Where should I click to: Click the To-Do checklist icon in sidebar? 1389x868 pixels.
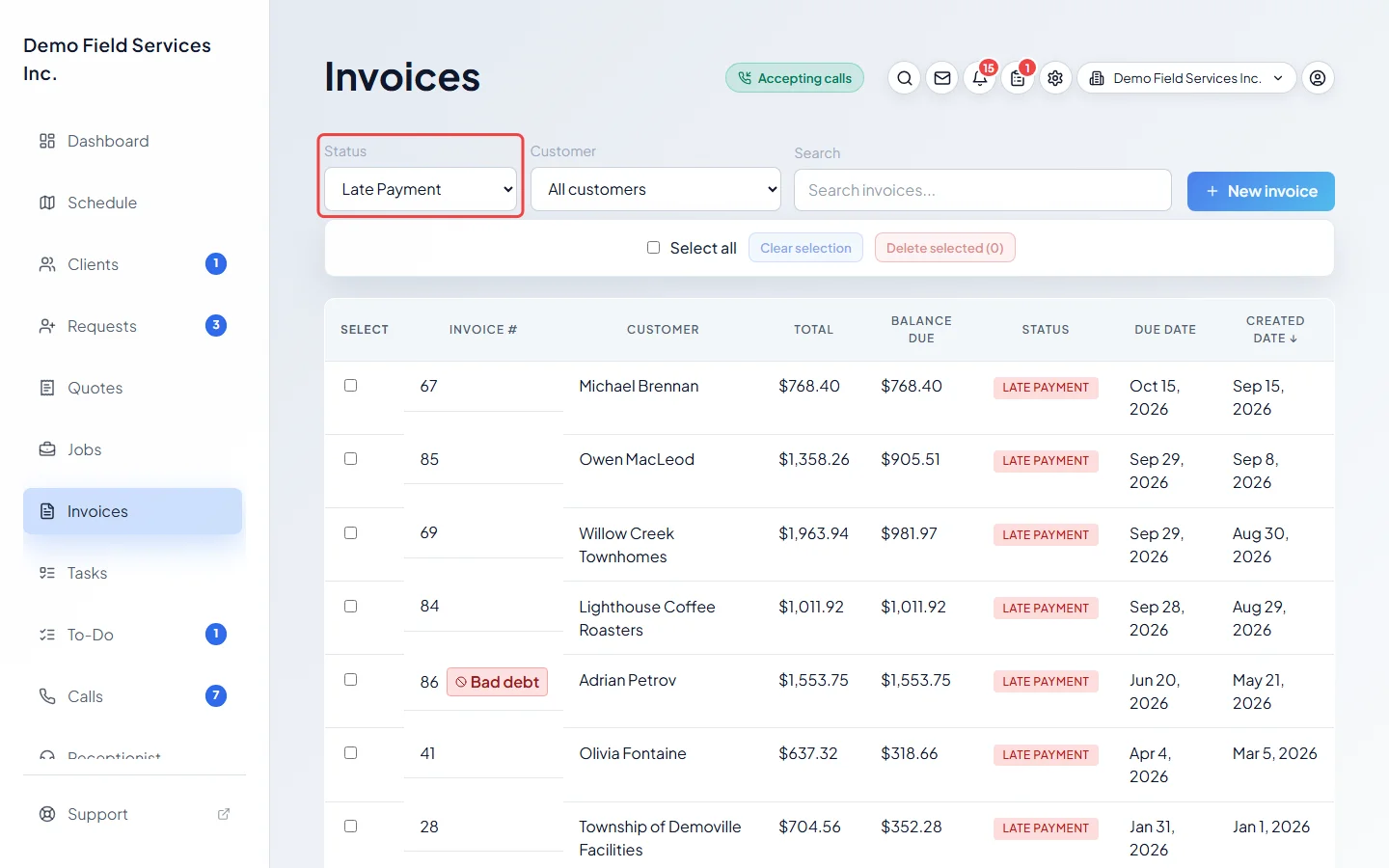click(47, 635)
